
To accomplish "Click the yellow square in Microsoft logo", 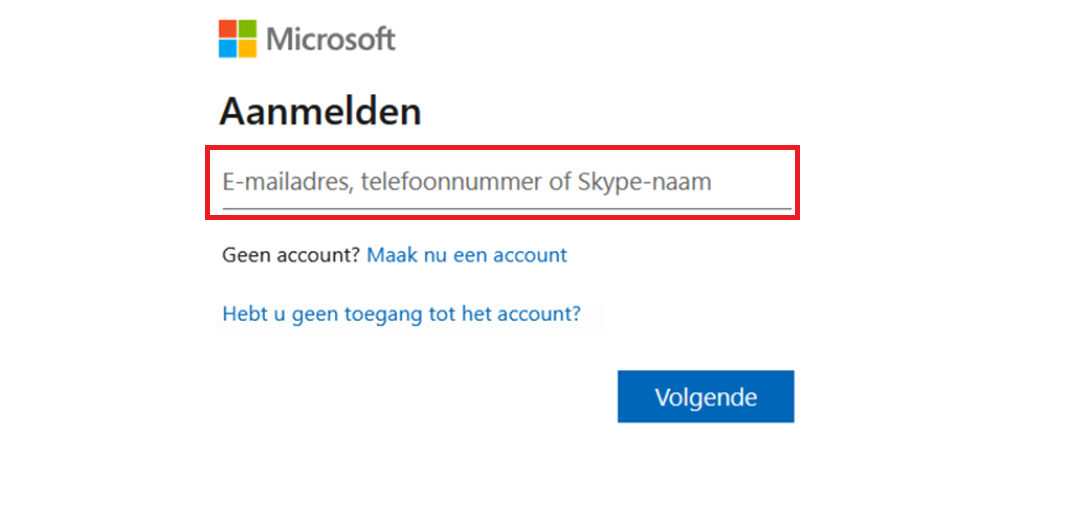I will click(x=248, y=48).
